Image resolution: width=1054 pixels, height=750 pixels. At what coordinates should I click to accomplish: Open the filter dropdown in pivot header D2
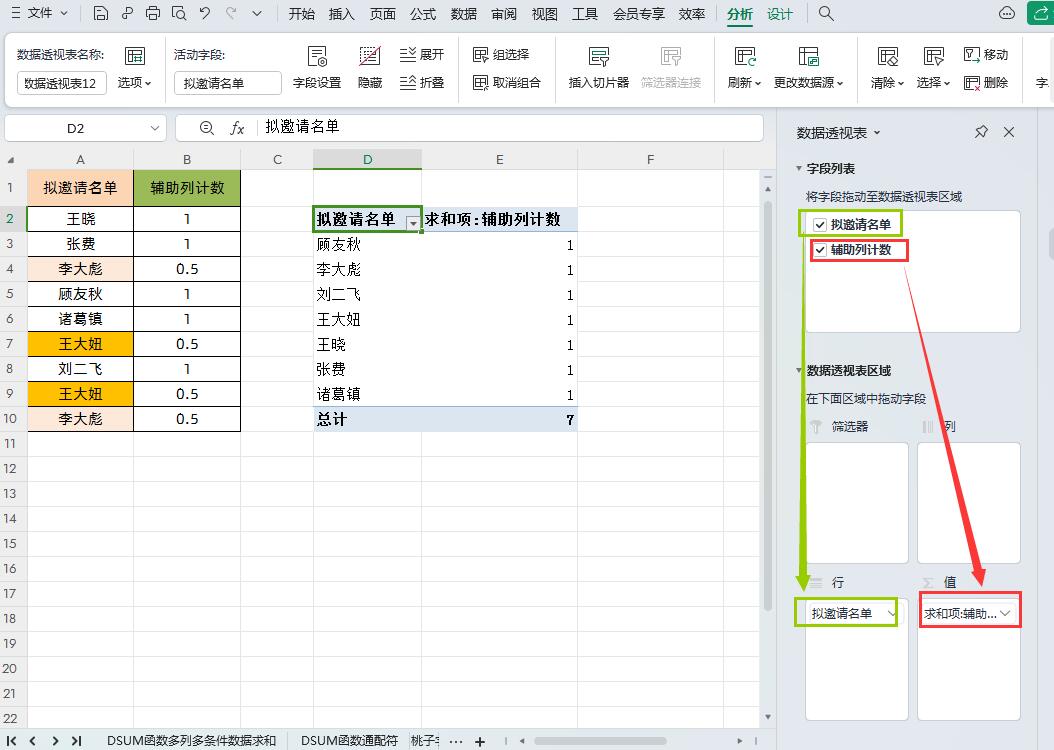(x=413, y=222)
